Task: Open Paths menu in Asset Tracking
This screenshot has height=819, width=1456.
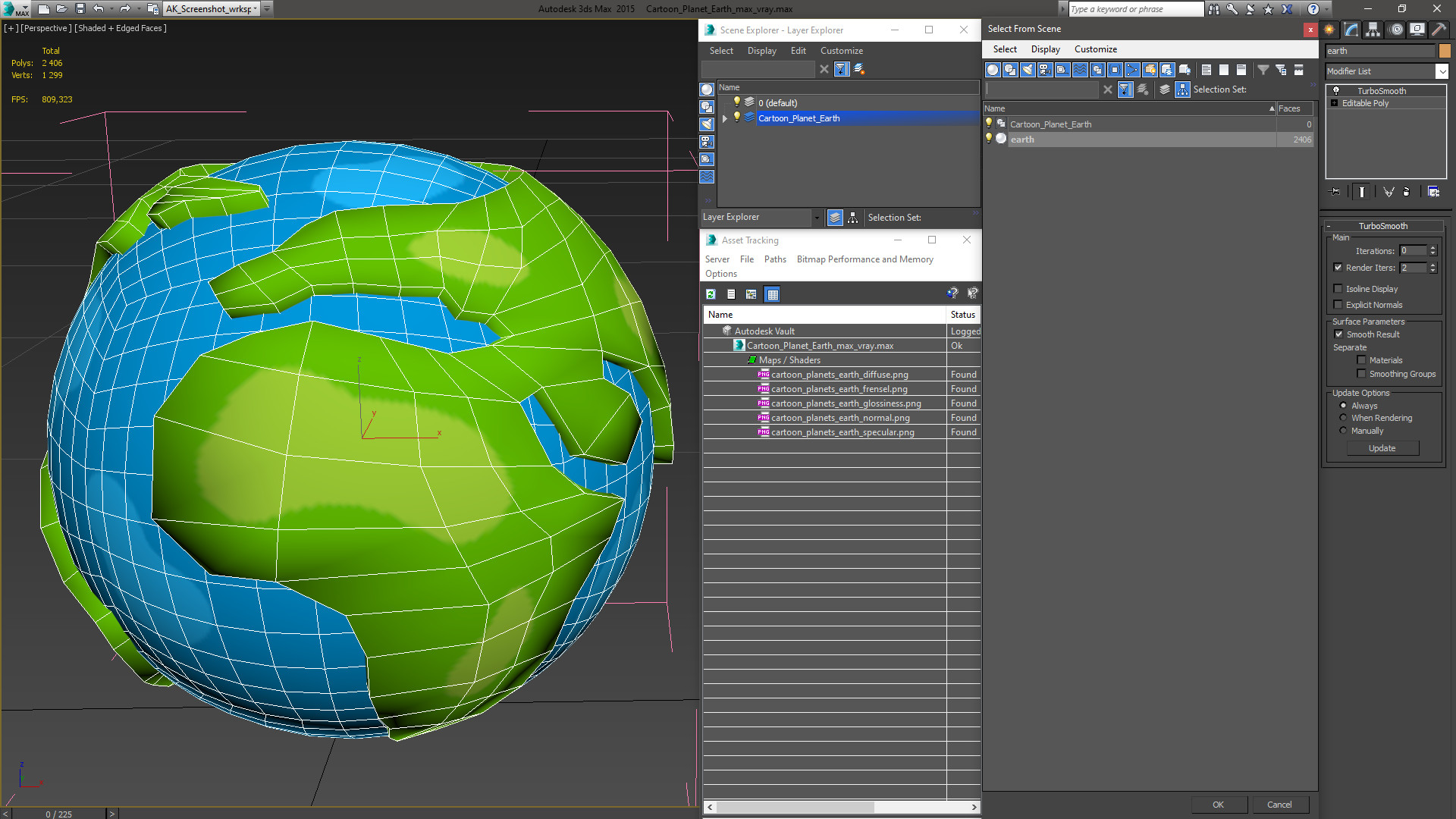Action: point(774,259)
